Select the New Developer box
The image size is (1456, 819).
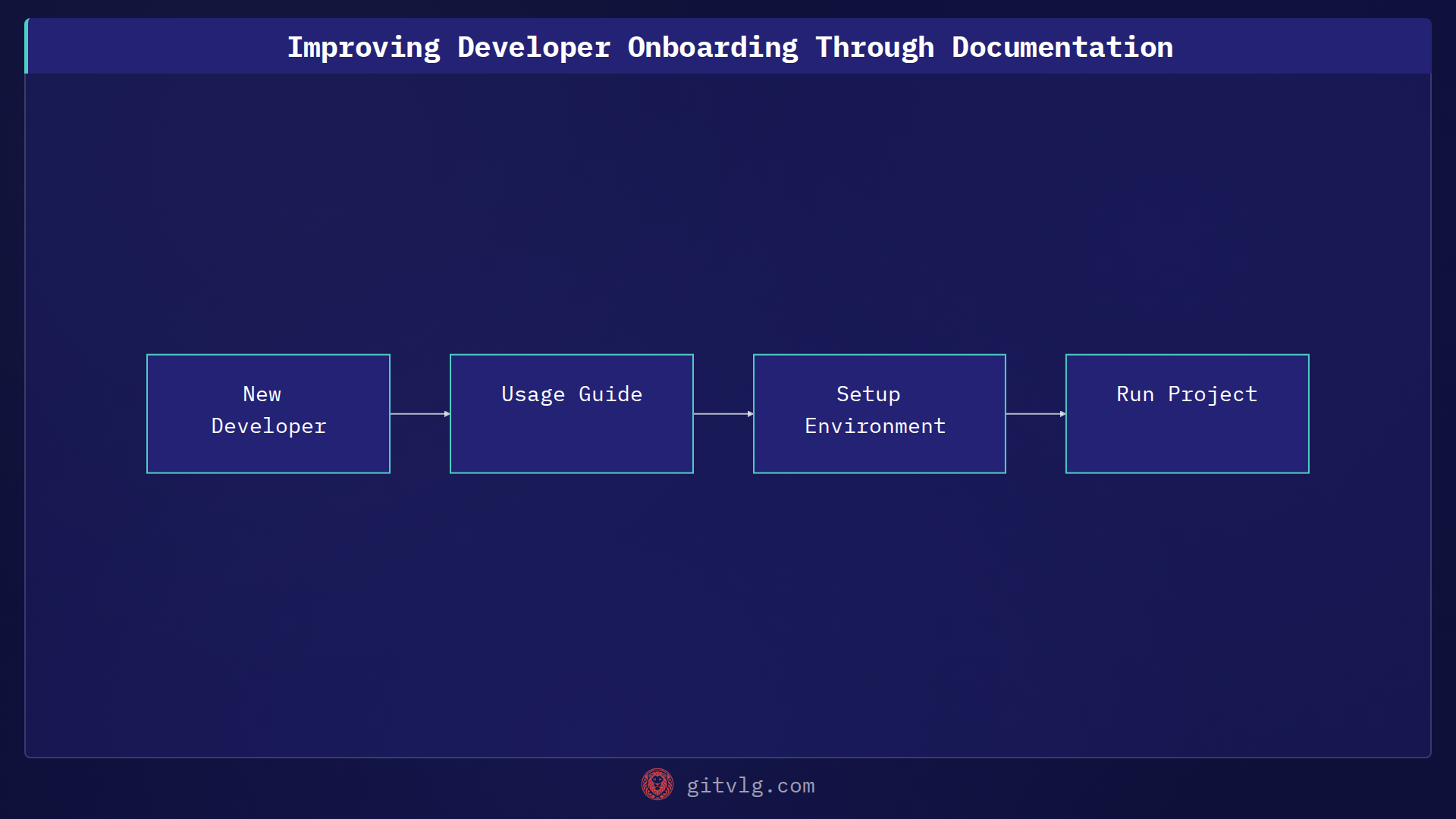268,414
